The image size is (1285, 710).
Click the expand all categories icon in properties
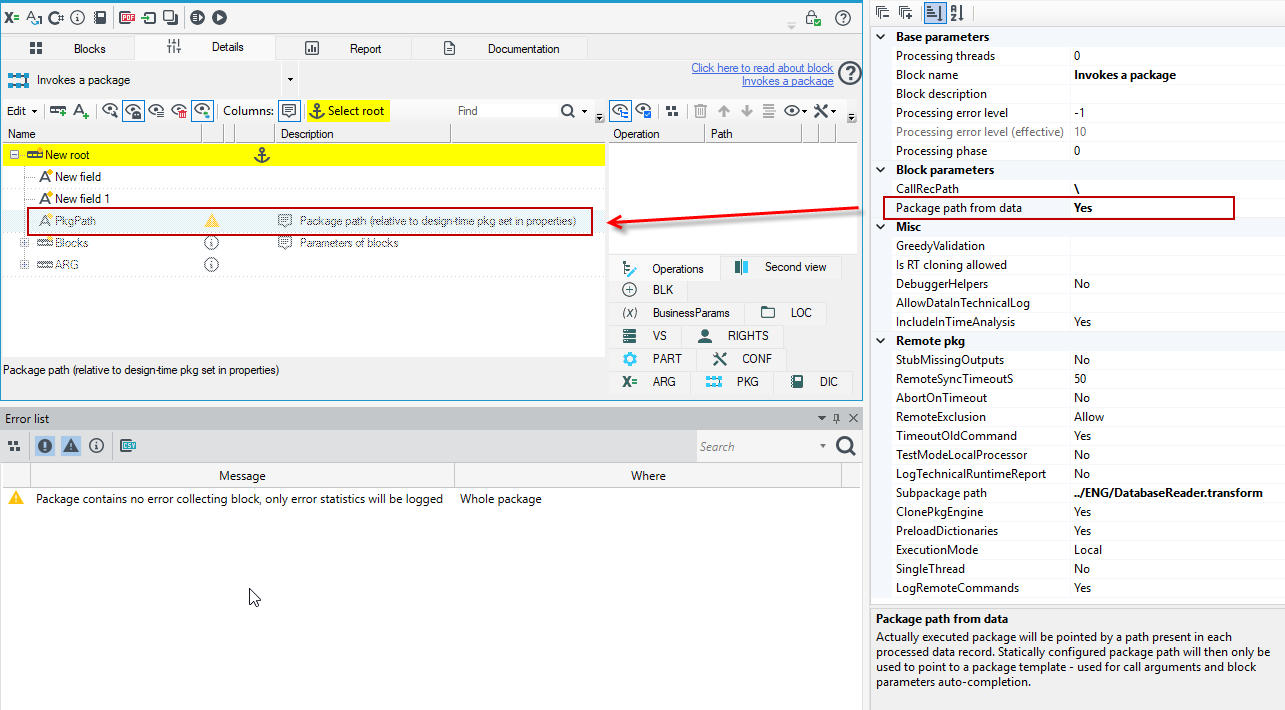click(x=906, y=12)
